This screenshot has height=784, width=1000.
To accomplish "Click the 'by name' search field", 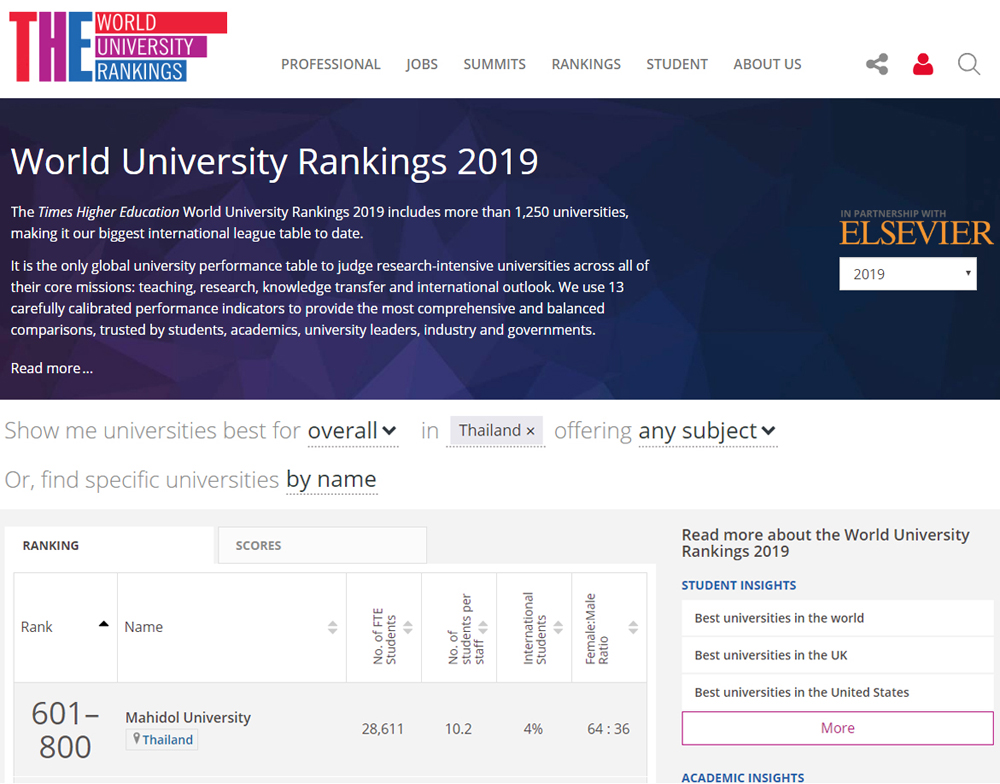I will tap(331, 480).
